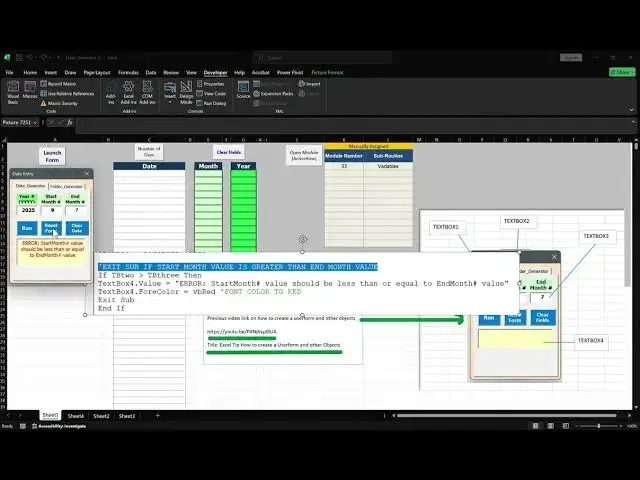Open the Picture Format tab

(327, 73)
